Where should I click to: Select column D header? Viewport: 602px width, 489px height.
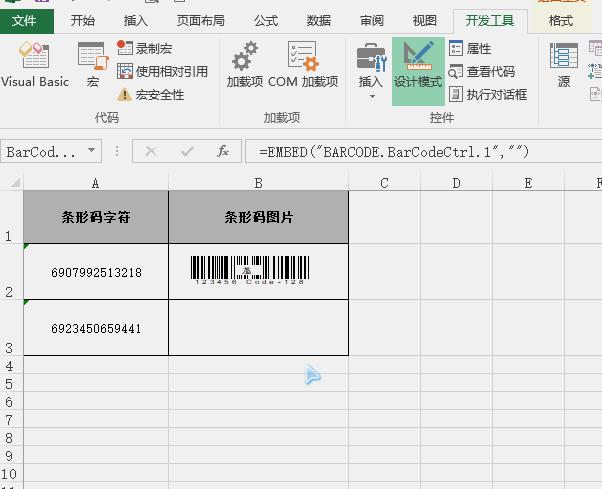(x=456, y=183)
